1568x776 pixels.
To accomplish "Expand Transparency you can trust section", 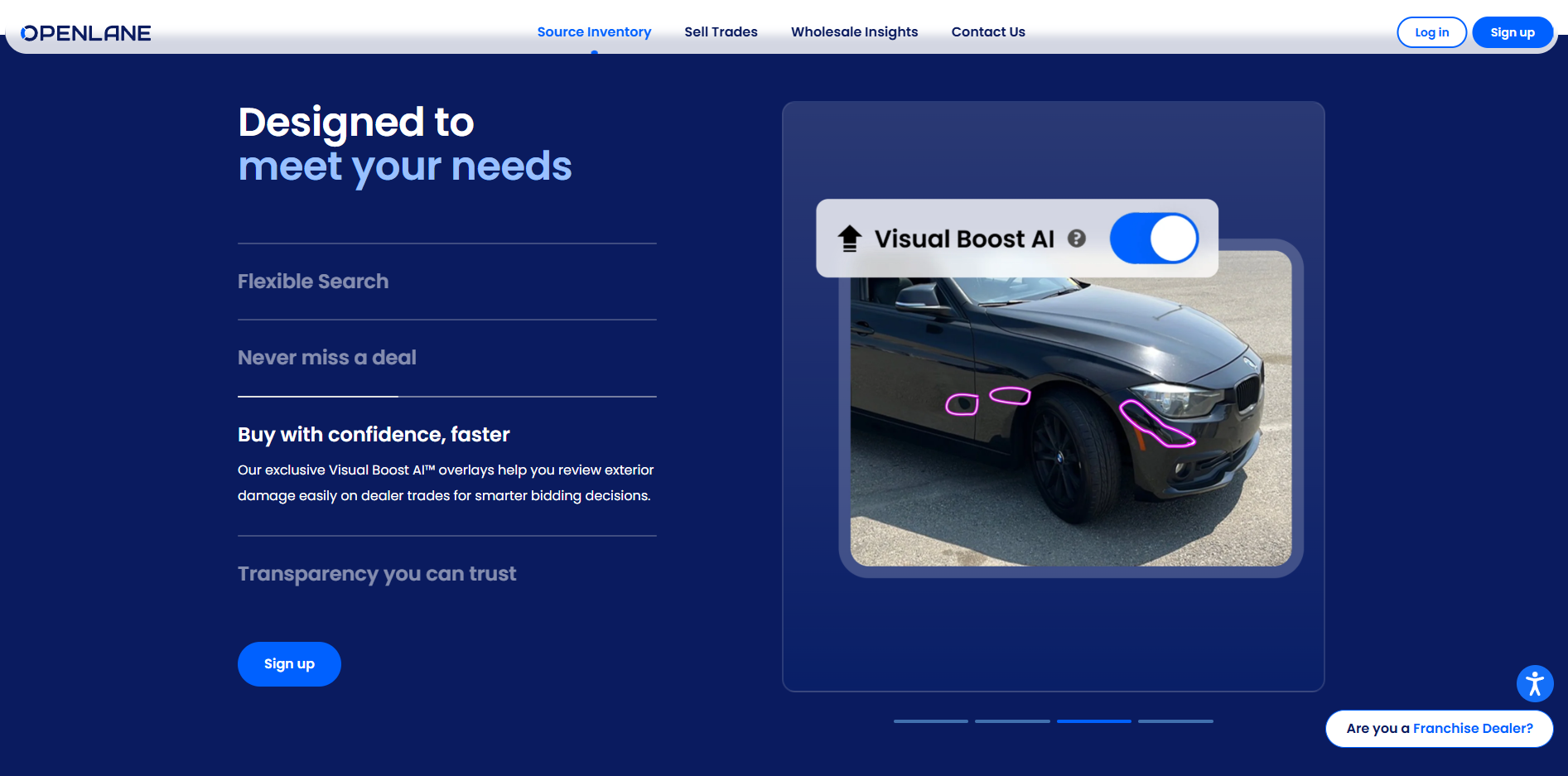I will 377,574.
